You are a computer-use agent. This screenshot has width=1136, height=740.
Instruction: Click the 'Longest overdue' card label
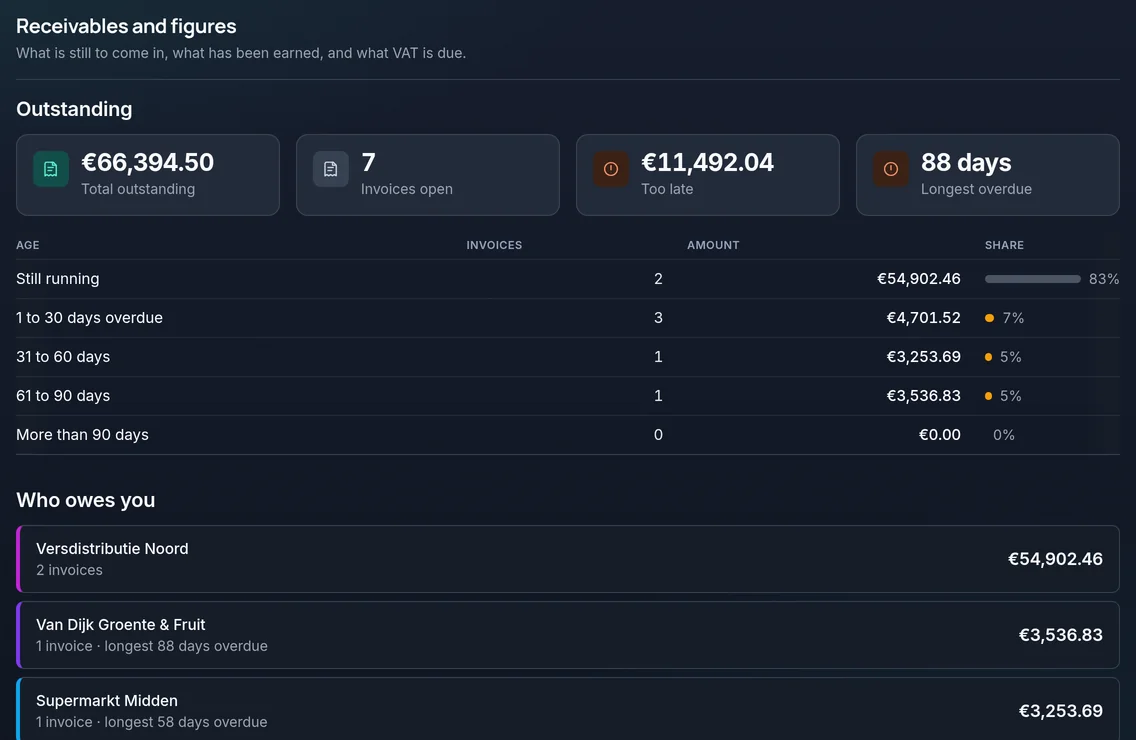pos(976,189)
